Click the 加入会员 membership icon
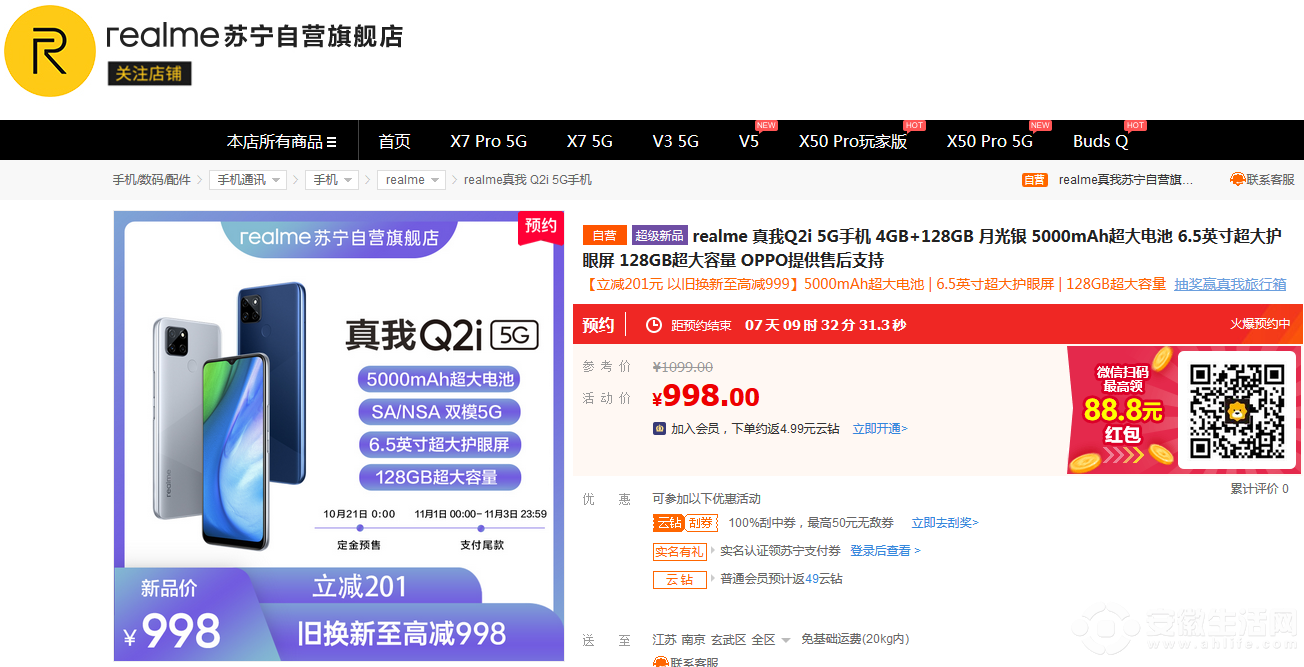1304x667 pixels. point(659,429)
